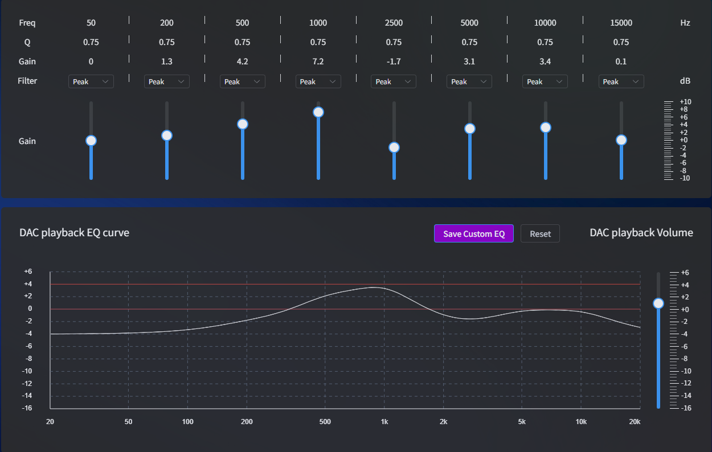Click the Reset button
The width and height of the screenshot is (712, 452).
pyautogui.click(x=540, y=233)
